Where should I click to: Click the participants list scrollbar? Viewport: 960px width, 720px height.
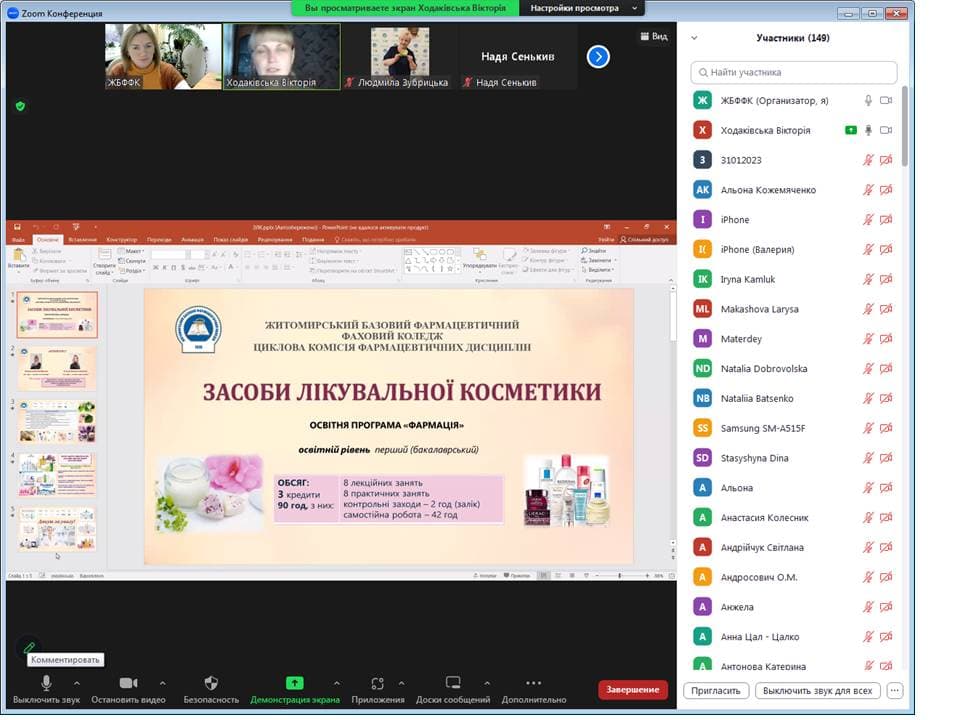904,126
